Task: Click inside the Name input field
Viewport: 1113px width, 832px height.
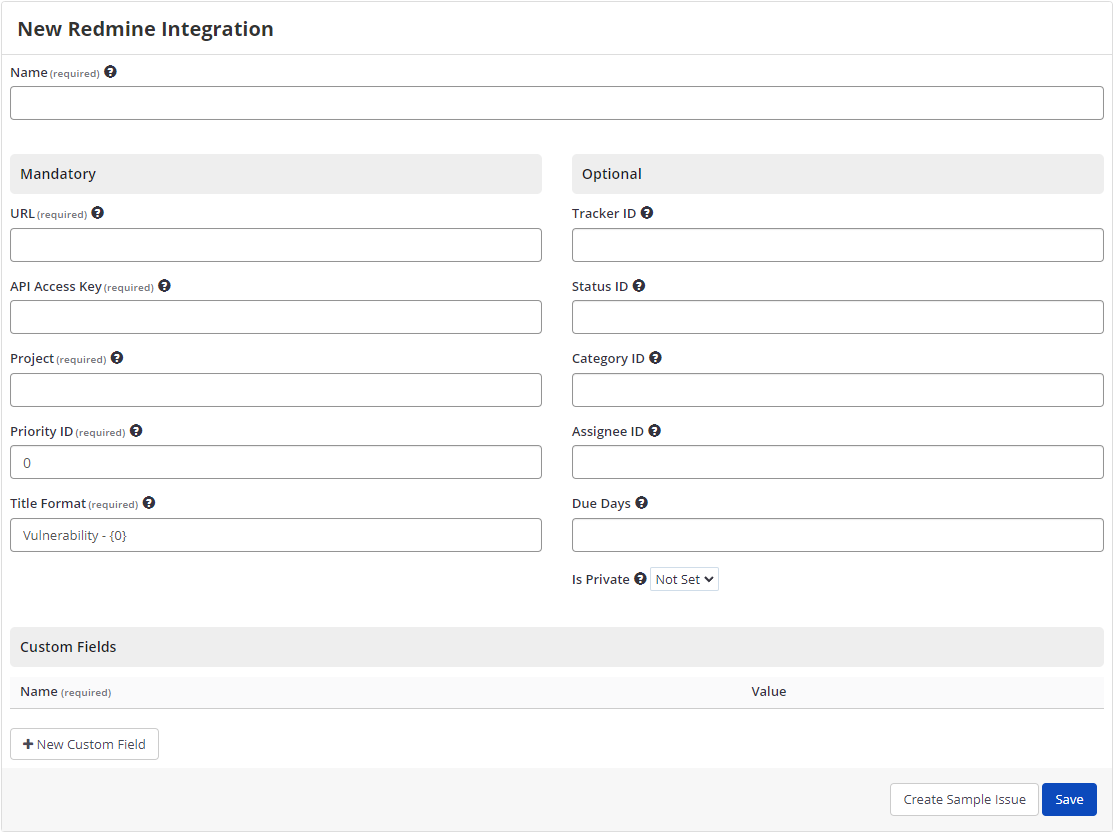Action: [556, 102]
